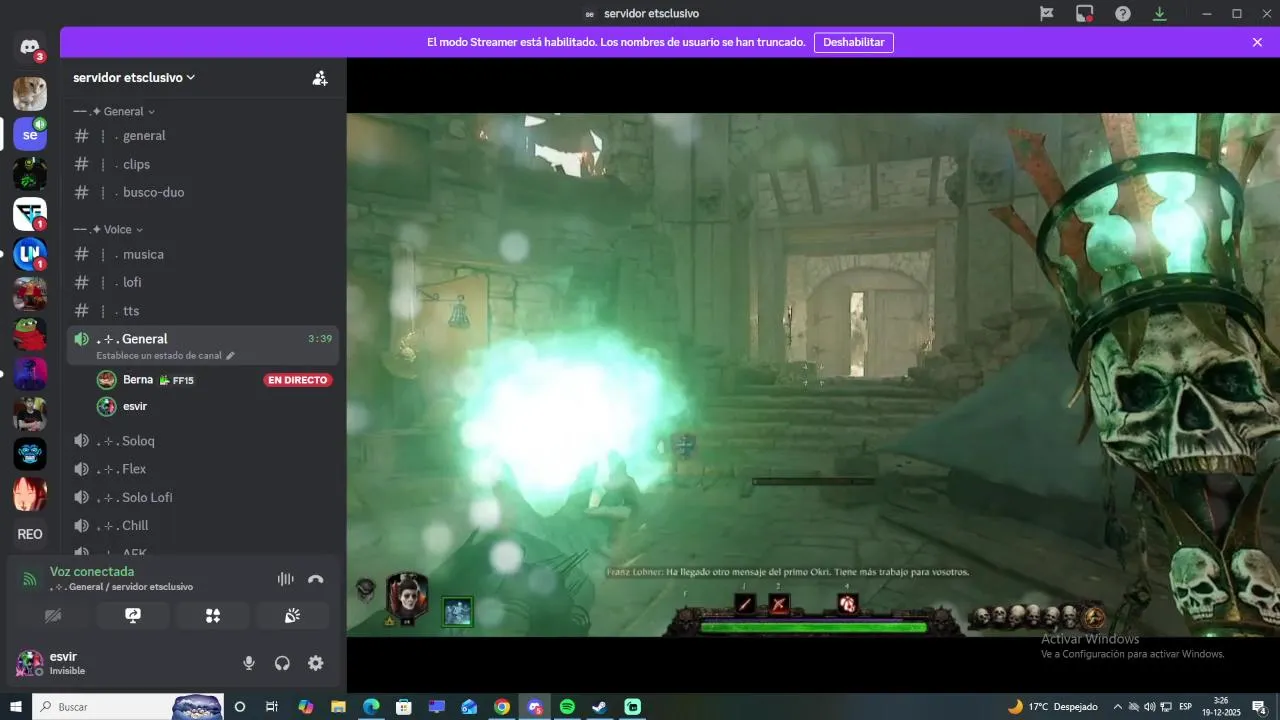This screenshot has height=720, width=1280.
Task: Open Quests flag icon in title bar
Action: tap(1047, 14)
